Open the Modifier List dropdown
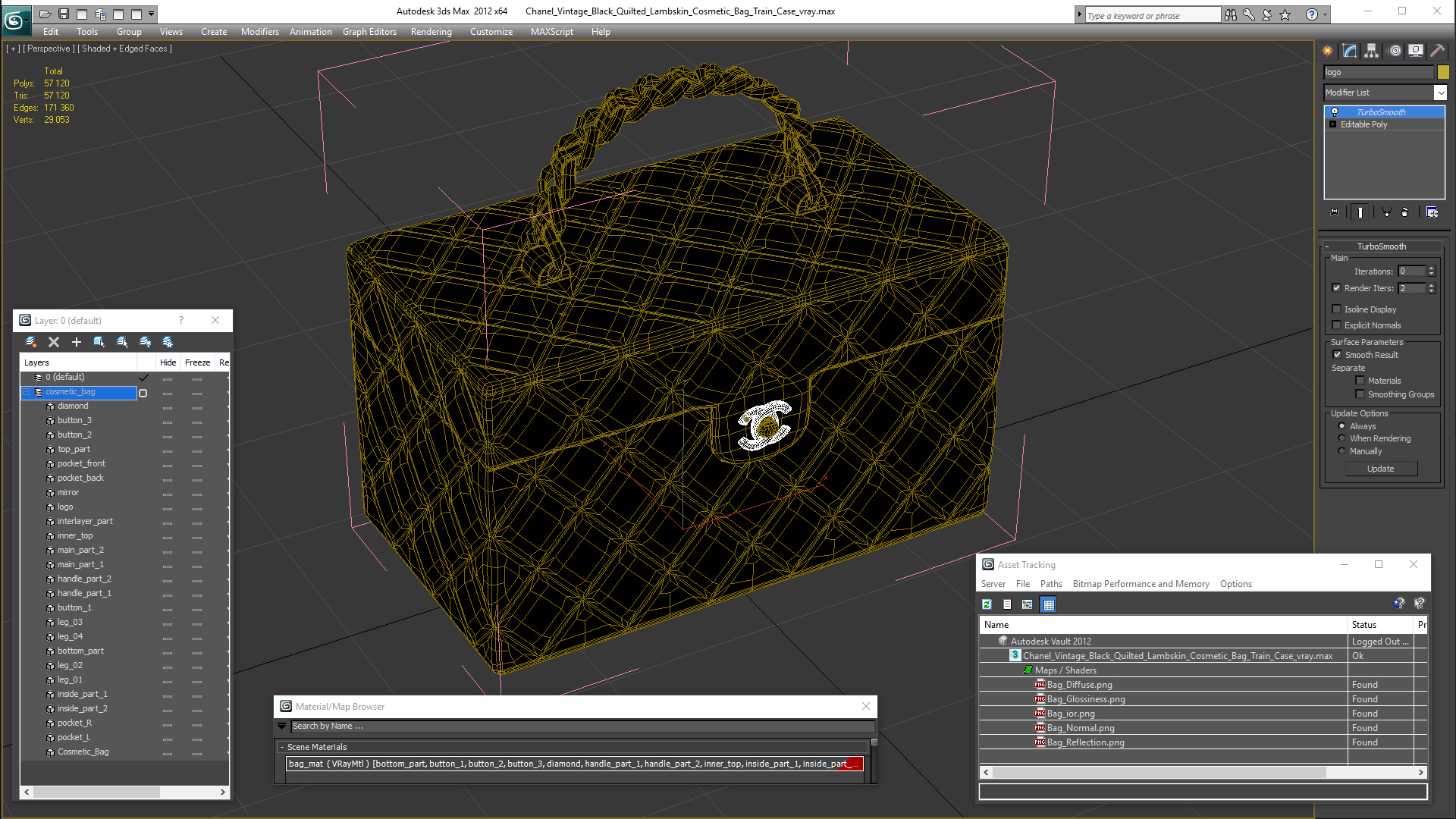The image size is (1456, 819). point(1440,93)
